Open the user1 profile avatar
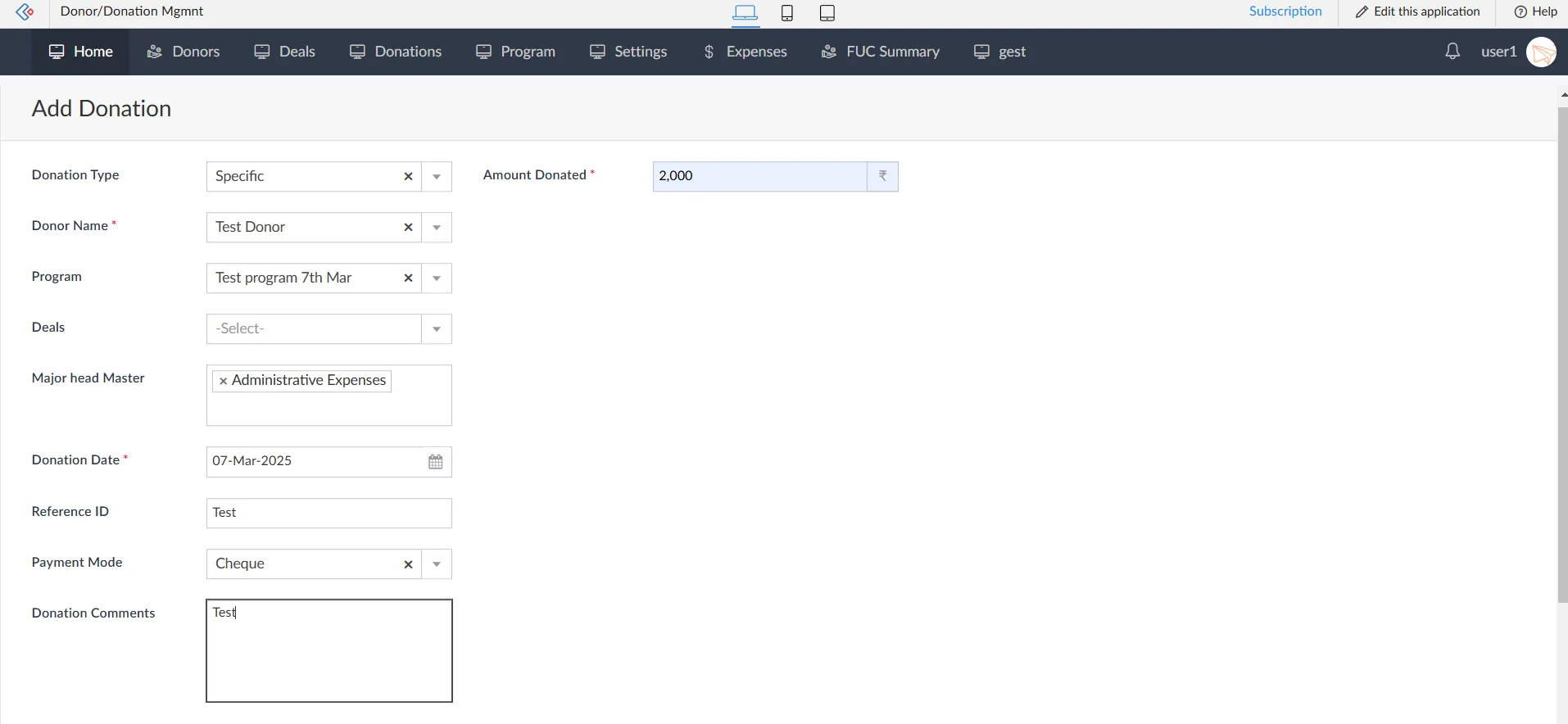The image size is (1568, 724). tap(1541, 52)
